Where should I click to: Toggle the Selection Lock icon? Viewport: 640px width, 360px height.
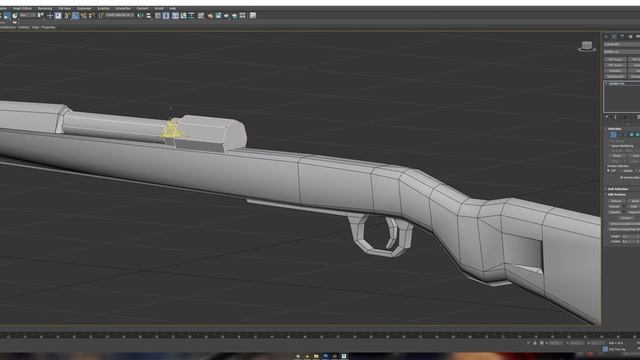(535, 343)
